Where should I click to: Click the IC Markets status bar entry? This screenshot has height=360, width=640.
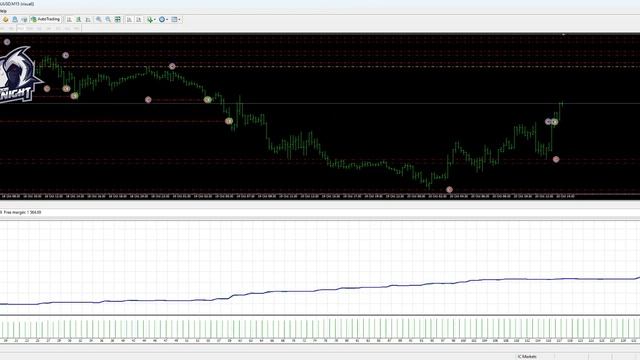pyautogui.click(x=527, y=357)
